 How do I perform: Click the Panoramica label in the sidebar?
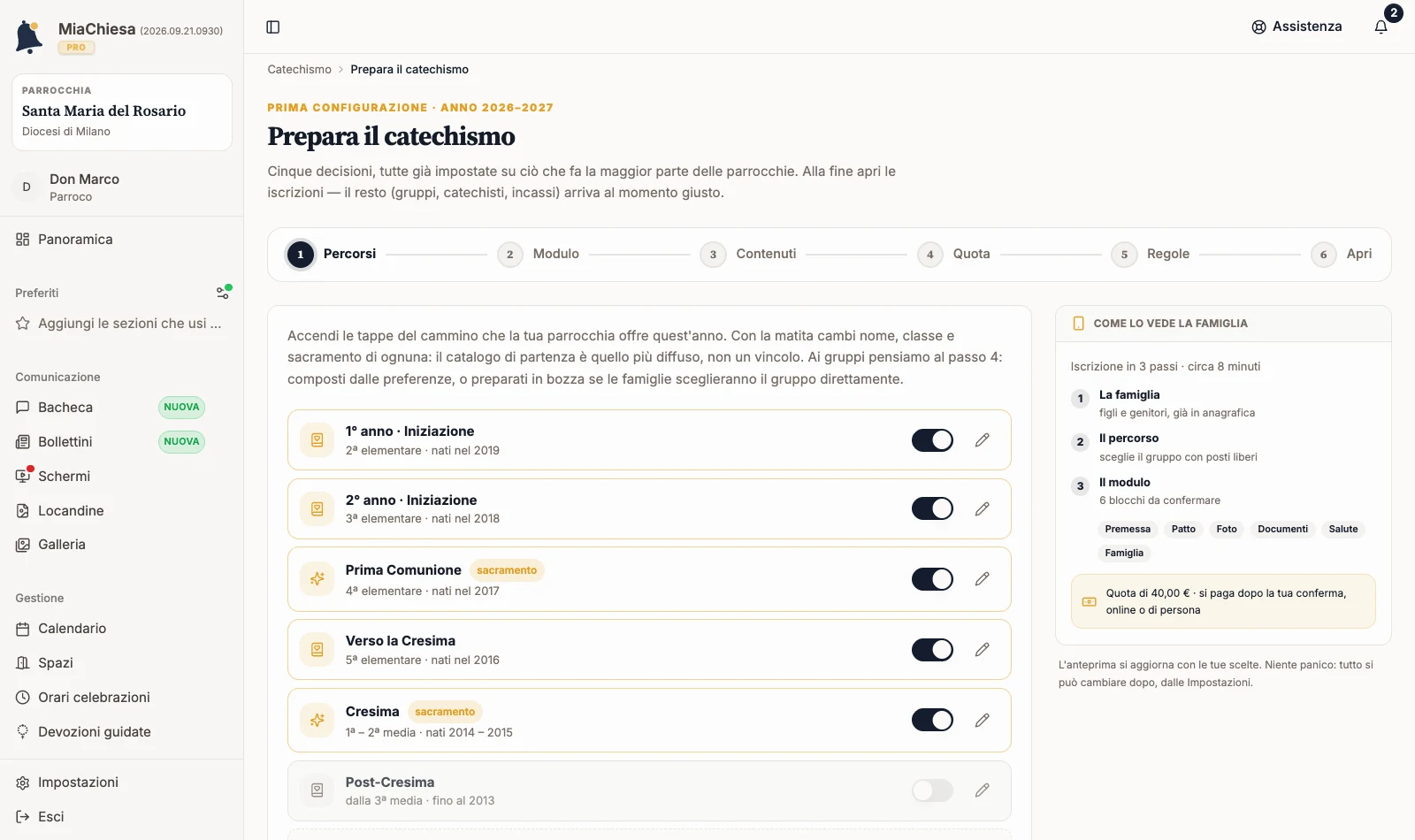[75, 240]
